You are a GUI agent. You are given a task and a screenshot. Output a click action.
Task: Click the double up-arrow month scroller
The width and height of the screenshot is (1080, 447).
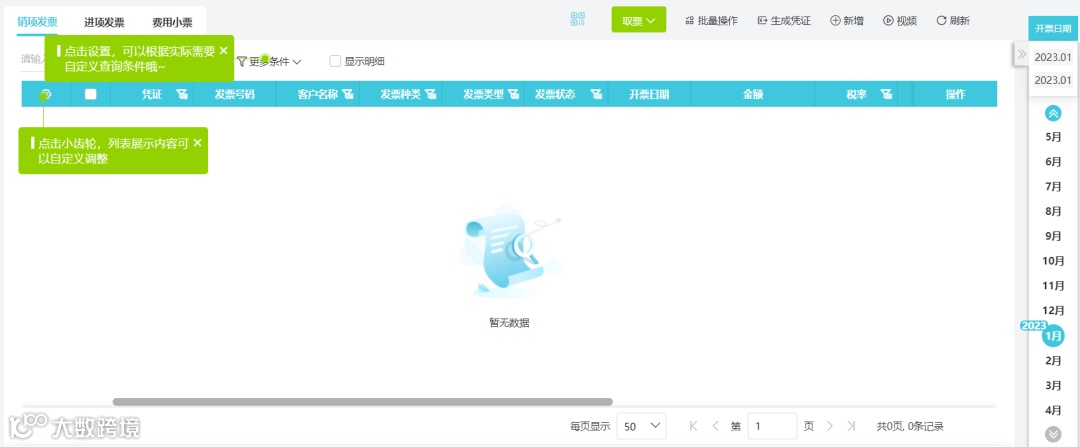tap(1053, 113)
